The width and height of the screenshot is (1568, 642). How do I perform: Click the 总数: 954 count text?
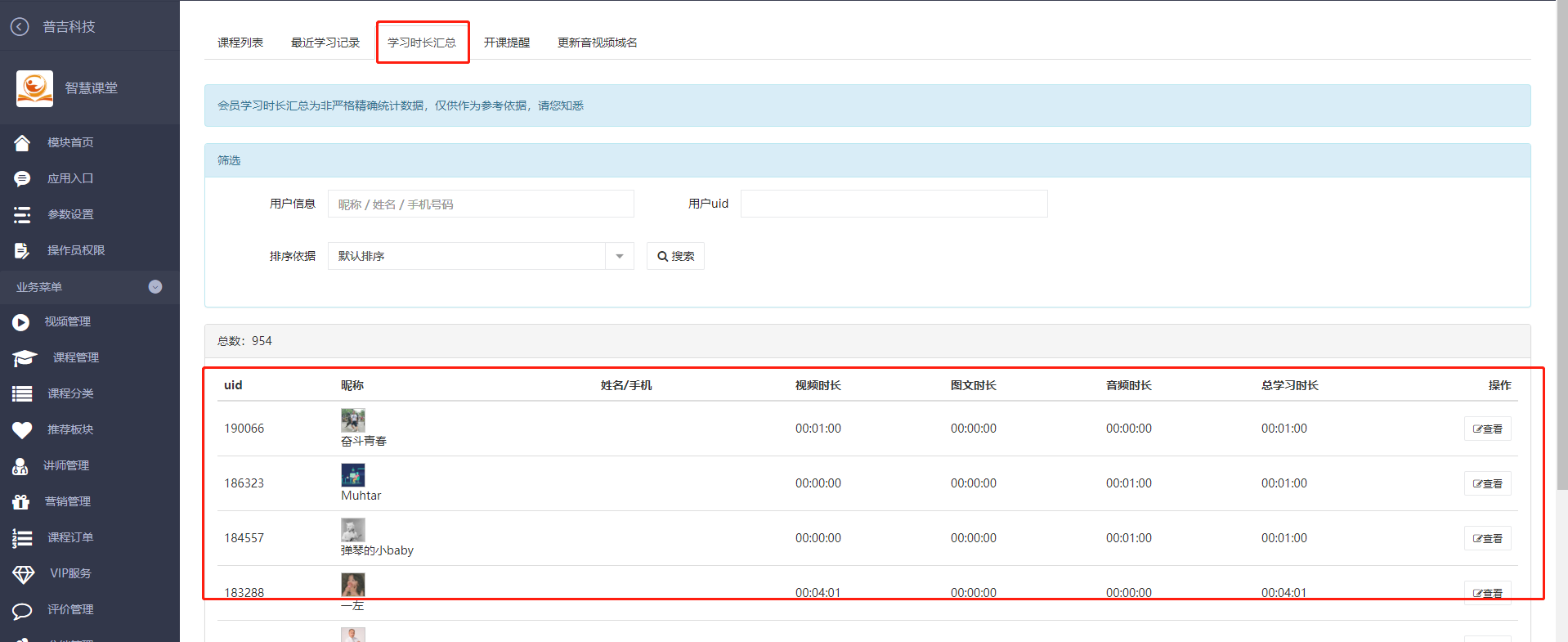tap(244, 342)
